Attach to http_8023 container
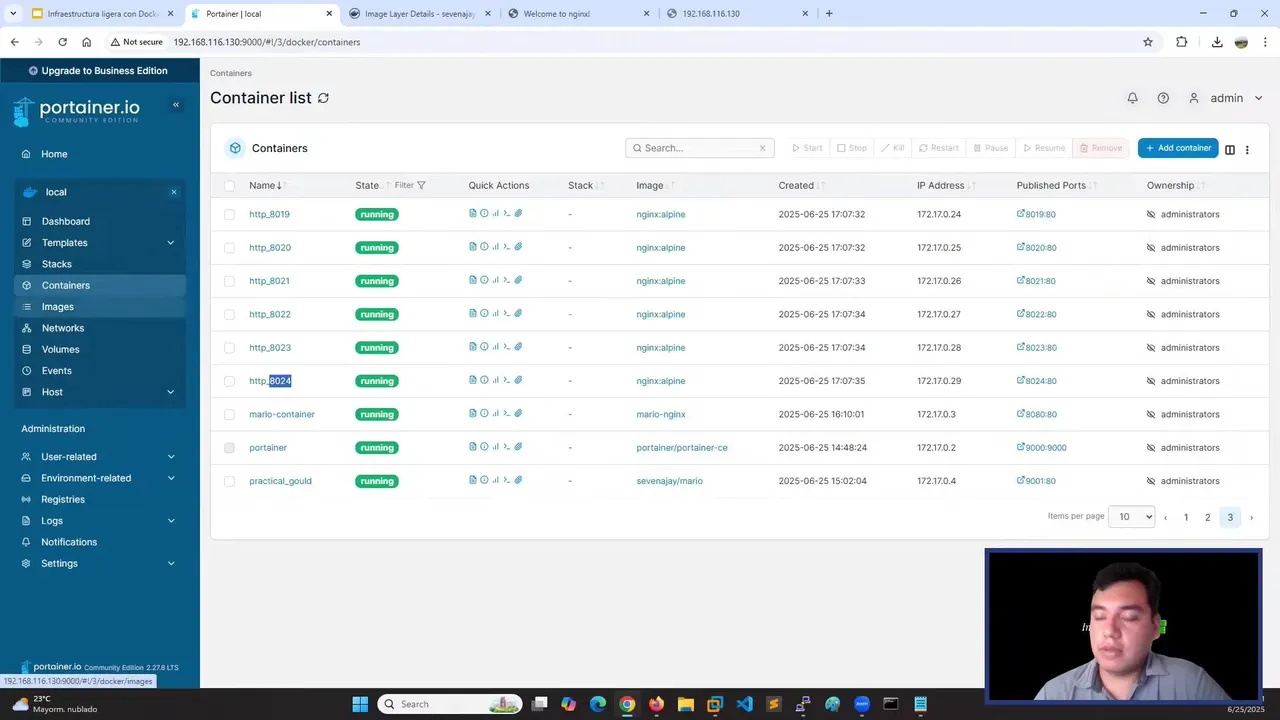The image size is (1280, 720). point(518,347)
